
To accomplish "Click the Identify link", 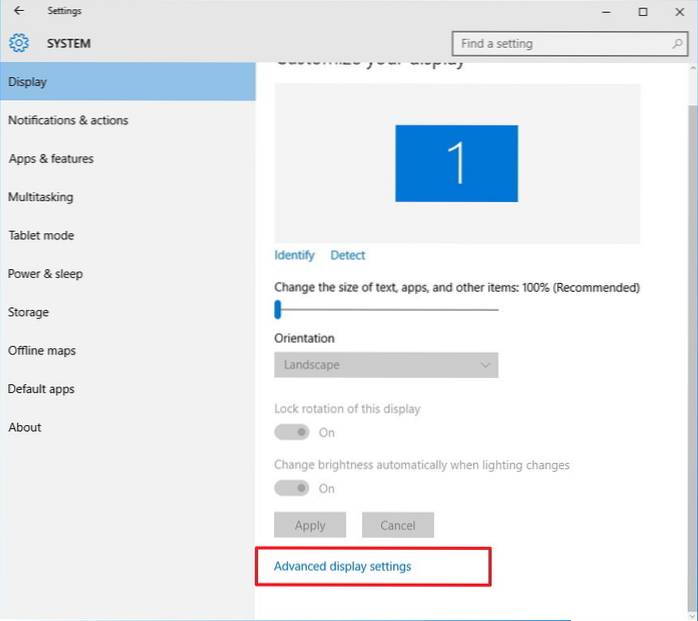I will [x=294, y=255].
